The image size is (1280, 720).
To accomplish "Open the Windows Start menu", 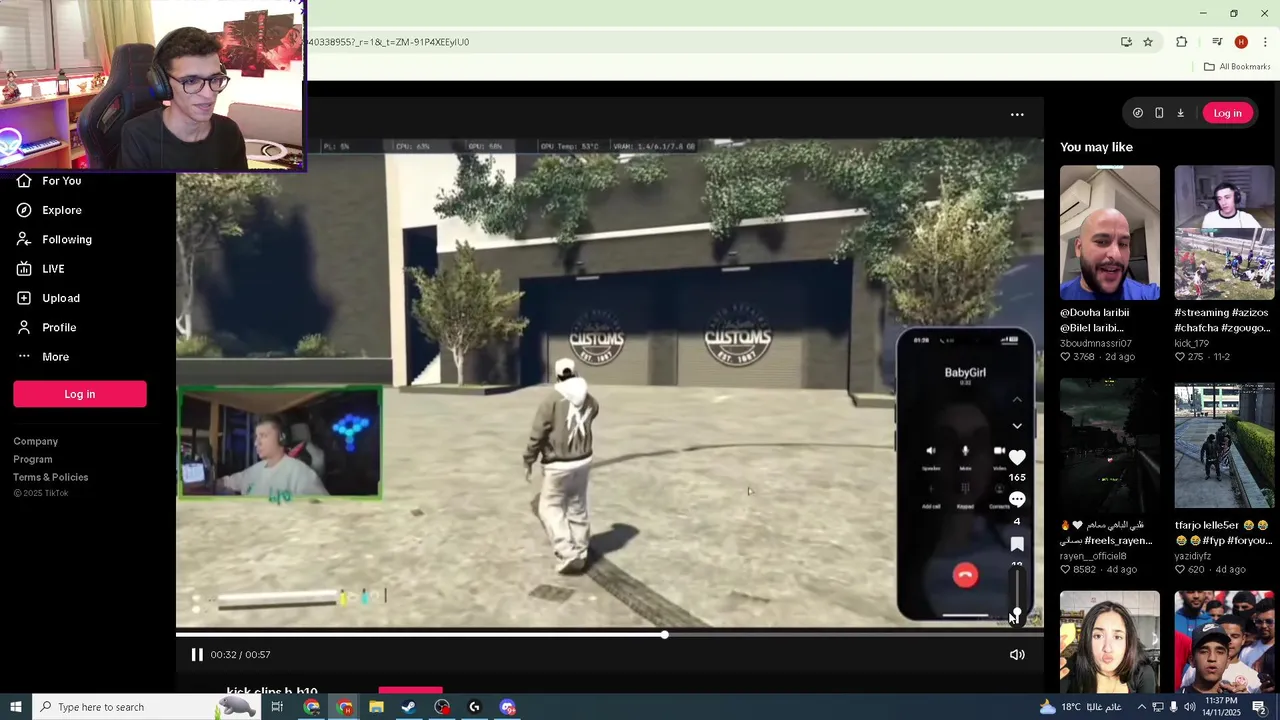I will pyautogui.click(x=16, y=707).
